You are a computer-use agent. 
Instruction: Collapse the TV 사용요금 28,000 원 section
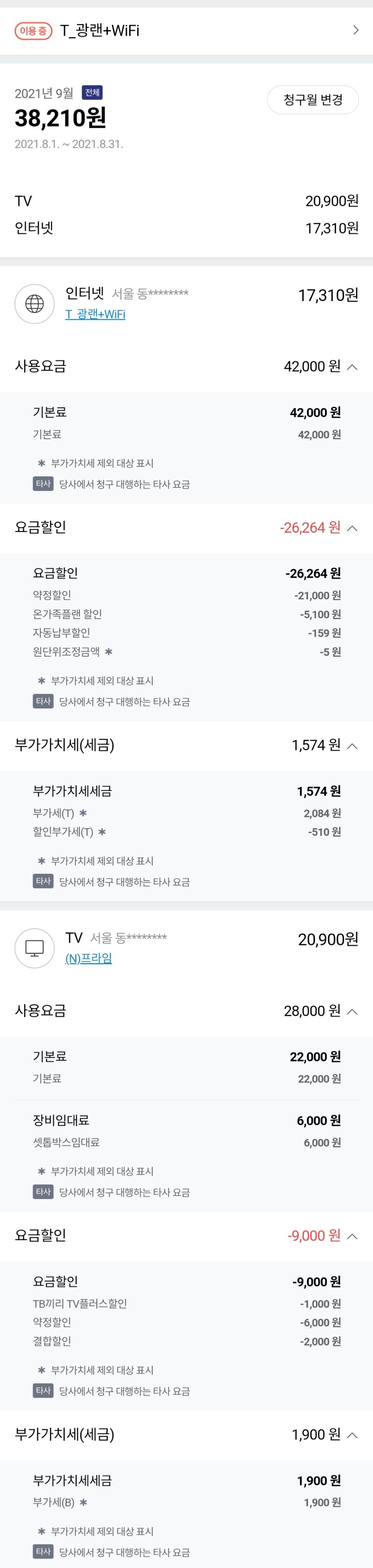[x=352, y=1011]
